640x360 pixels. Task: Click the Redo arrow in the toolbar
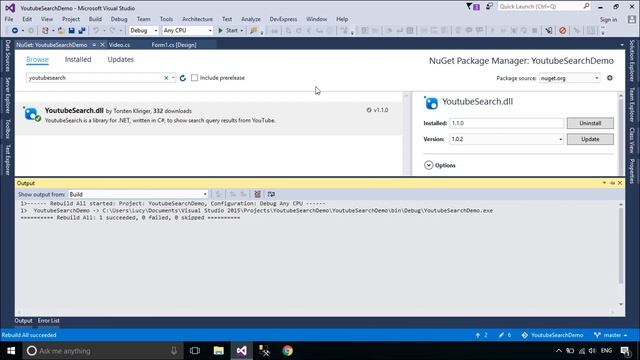coord(112,31)
